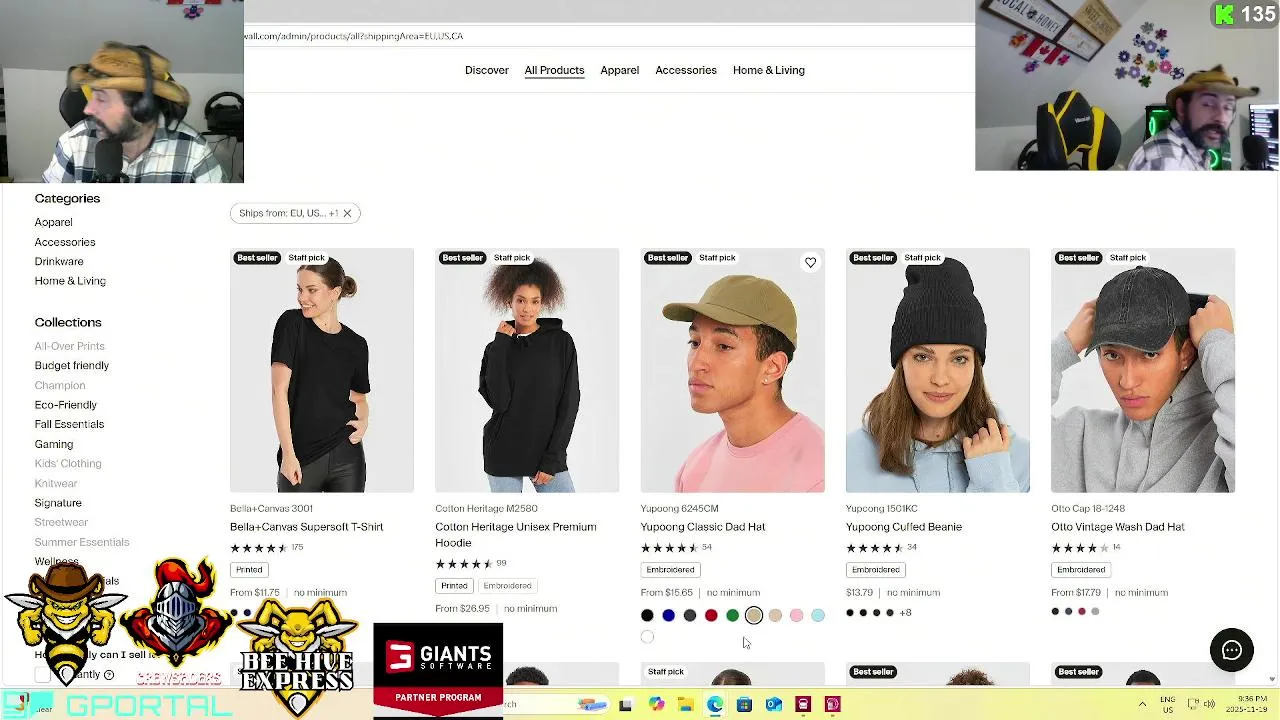Image resolution: width=1280 pixels, height=720 pixels.
Task: Switch to the Apparel tab
Action: 619,70
